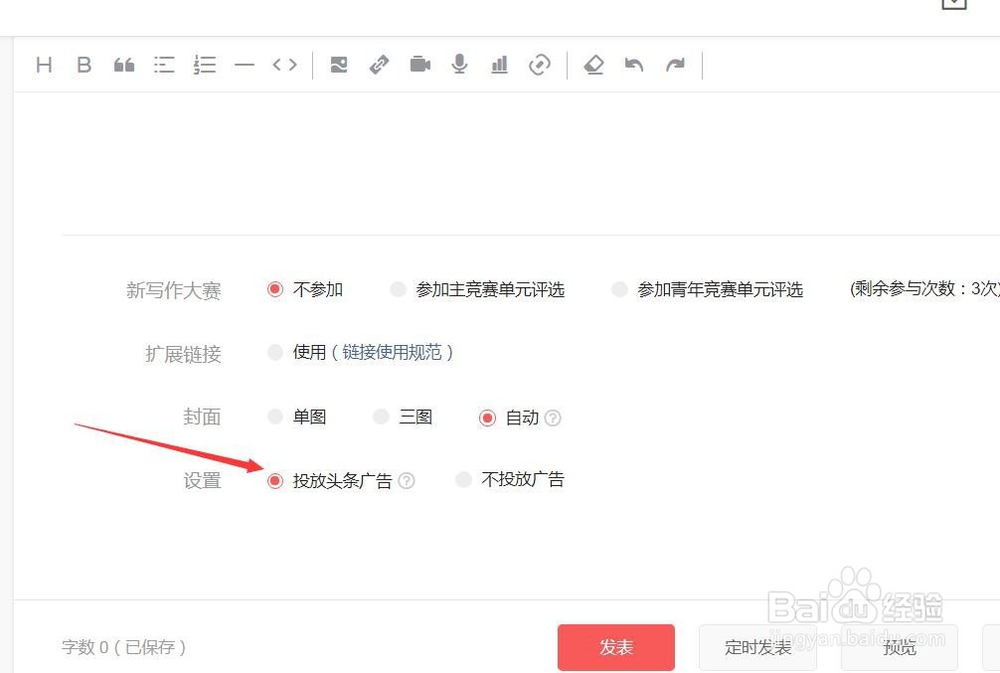The image size is (1000, 673).
Task: Insert a hyperlink
Action: tap(379, 64)
